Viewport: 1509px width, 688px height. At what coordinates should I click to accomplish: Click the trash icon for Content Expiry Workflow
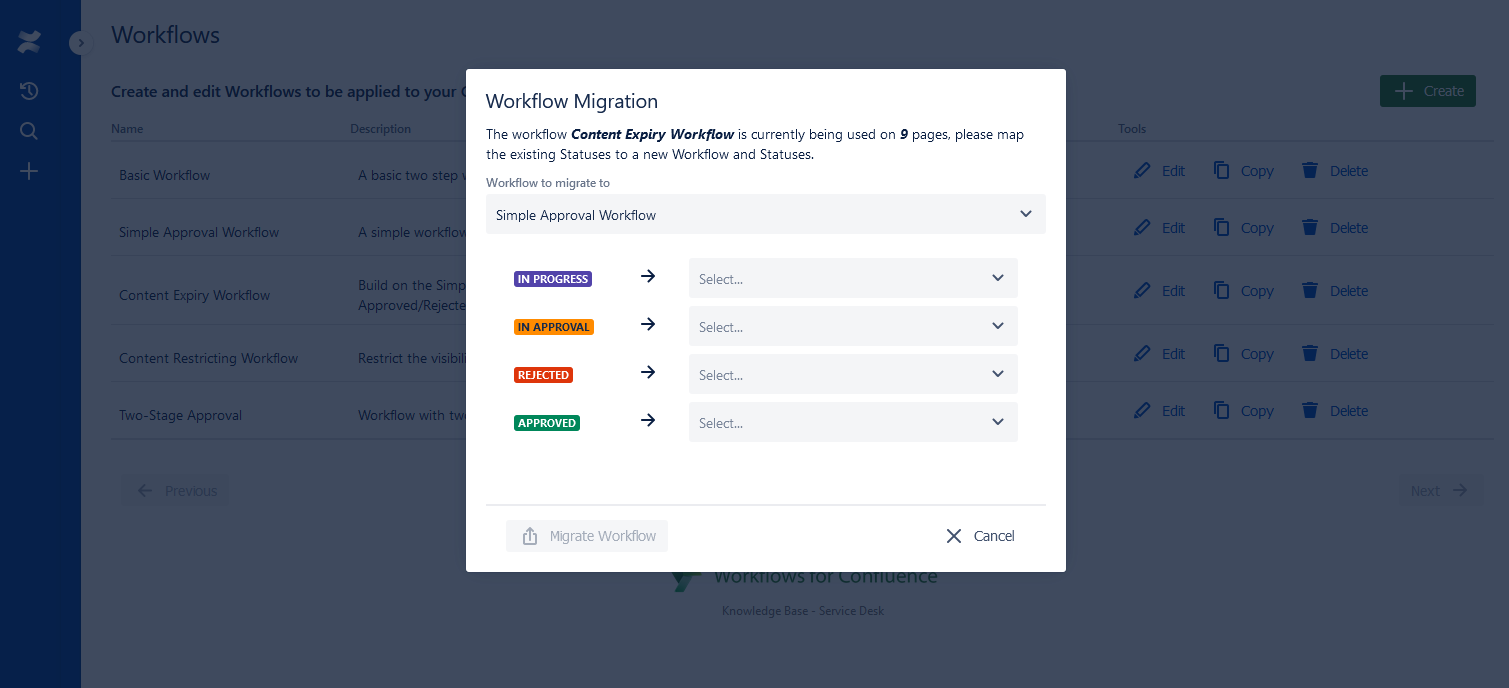[1309, 291]
